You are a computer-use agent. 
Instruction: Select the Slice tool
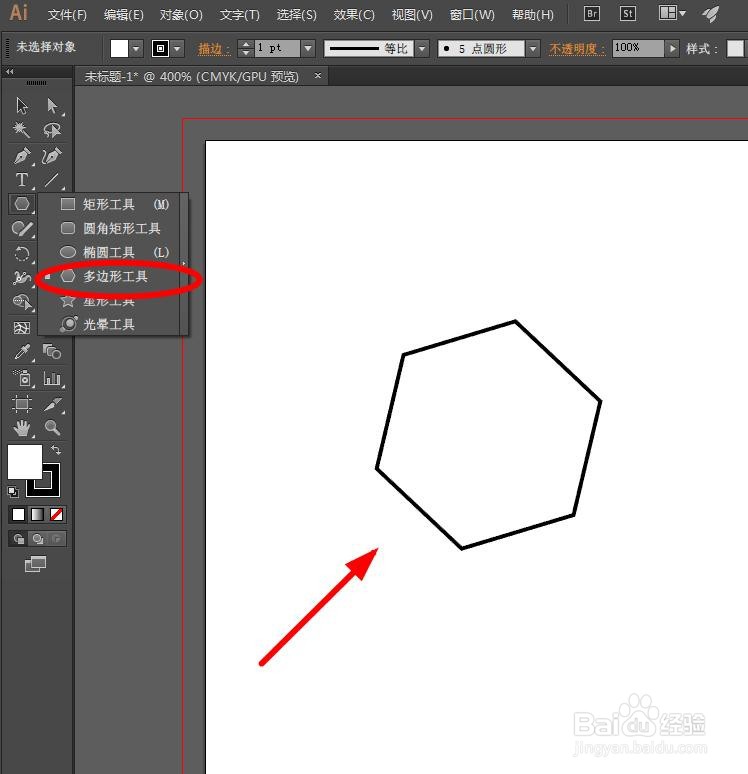52,404
